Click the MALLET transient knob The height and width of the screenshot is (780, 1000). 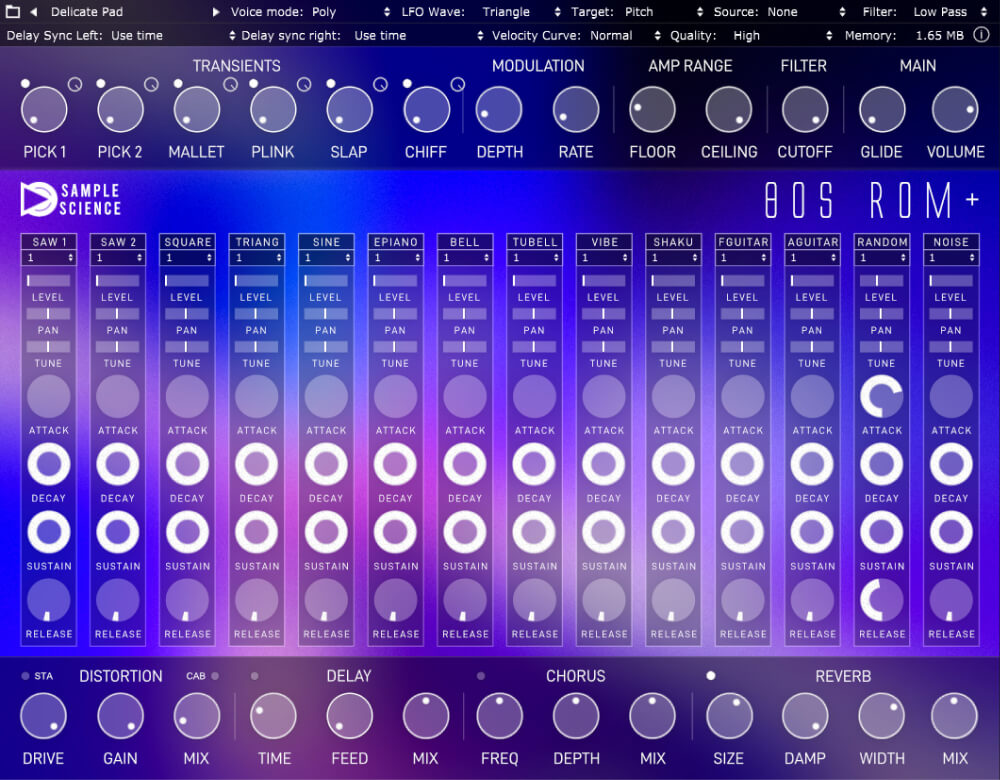(196, 110)
